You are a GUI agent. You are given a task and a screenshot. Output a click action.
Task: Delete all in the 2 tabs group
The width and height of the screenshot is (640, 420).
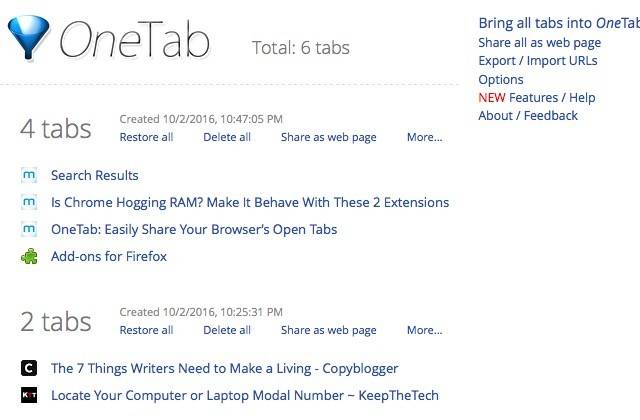pyautogui.click(x=227, y=330)
